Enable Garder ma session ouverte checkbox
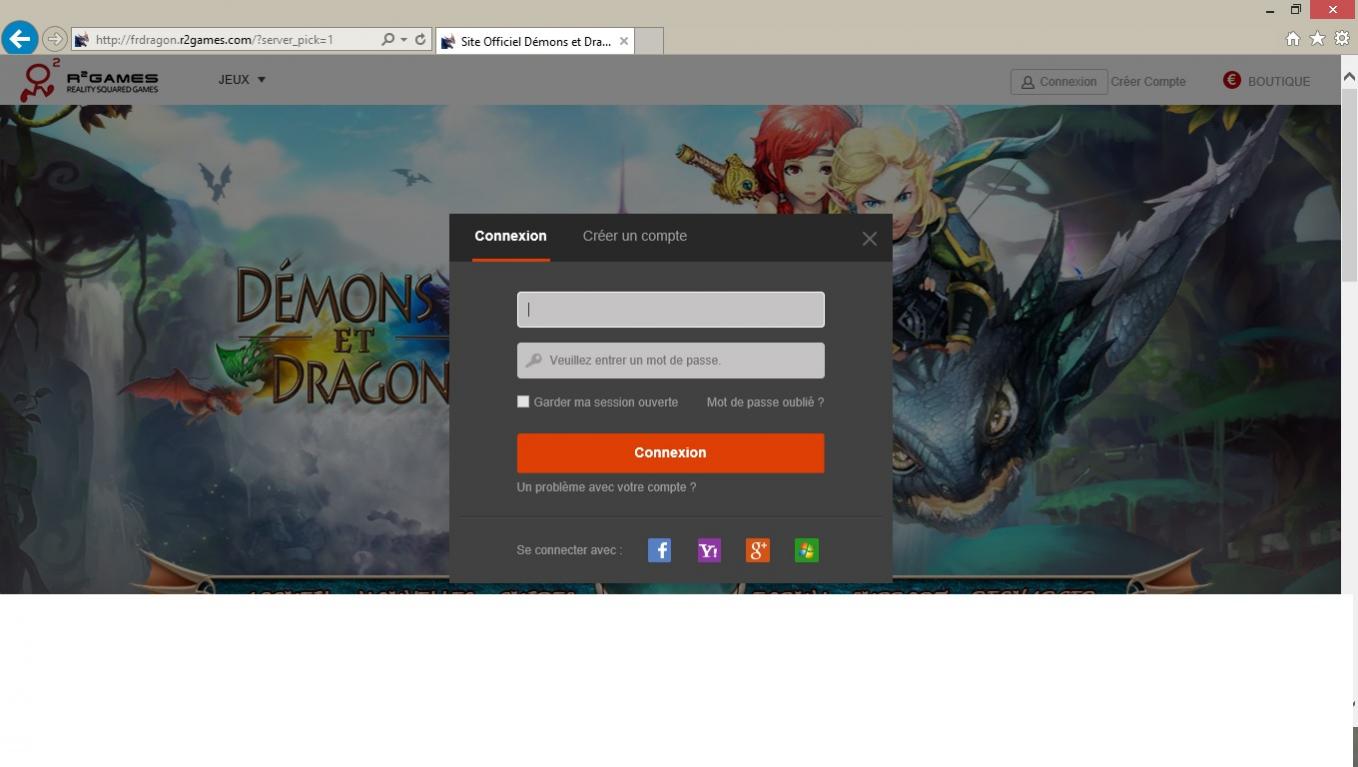The image size is (1358, 767). pyautogui.click(x=523, y=402)
